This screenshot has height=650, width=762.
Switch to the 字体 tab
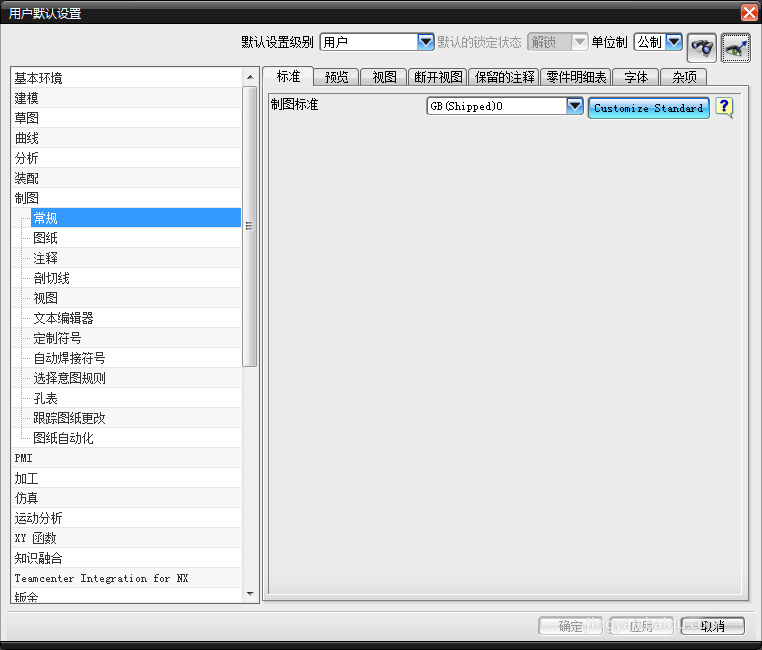point(636,77)
